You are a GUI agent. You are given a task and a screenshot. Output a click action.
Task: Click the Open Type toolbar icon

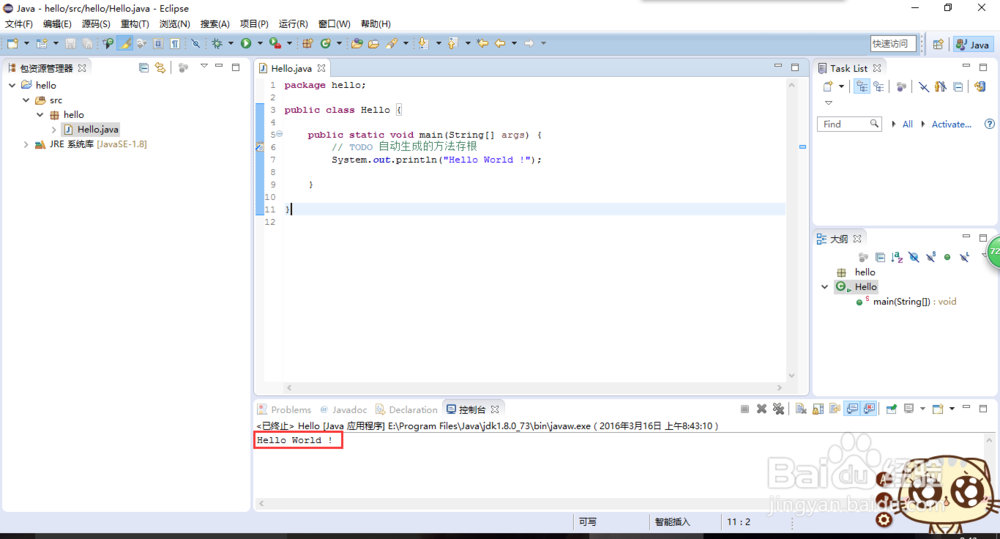pos(357,43)
